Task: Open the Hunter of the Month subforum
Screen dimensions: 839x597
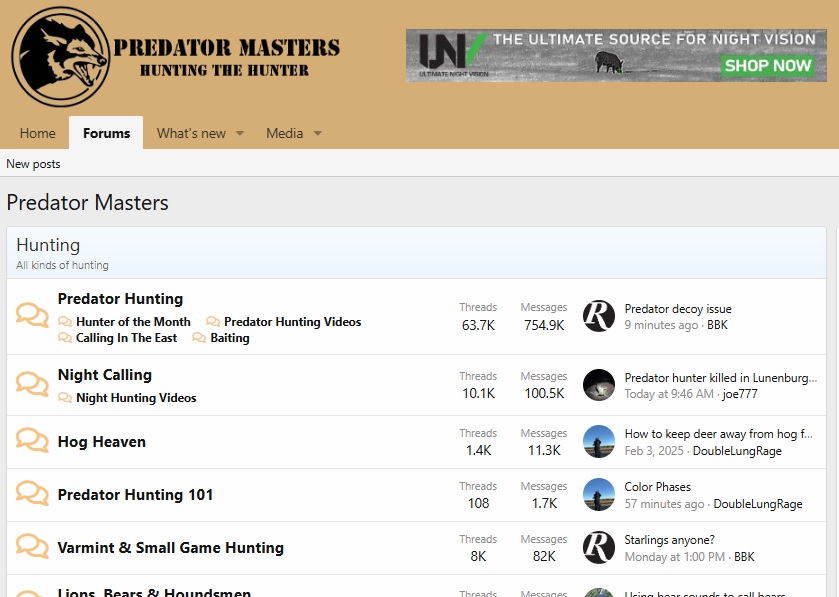Action: (x=133, y=322)
